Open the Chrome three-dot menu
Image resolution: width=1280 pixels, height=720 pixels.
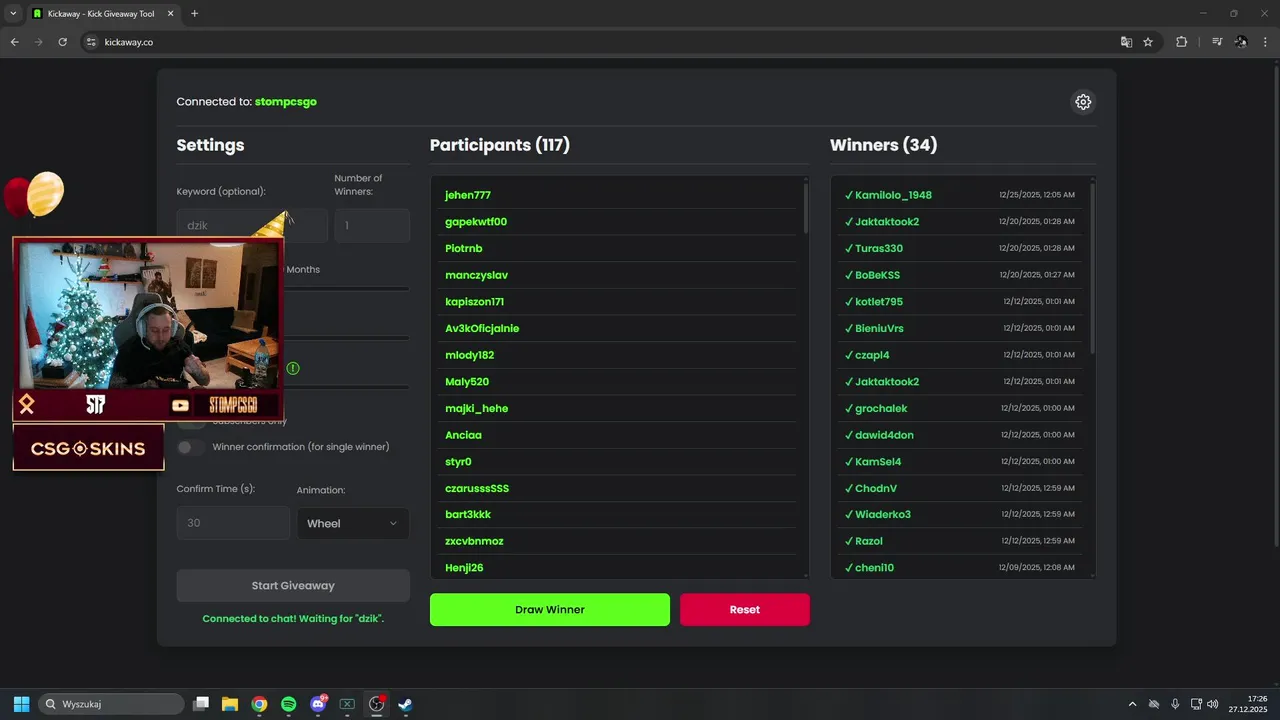(1266, 42)
